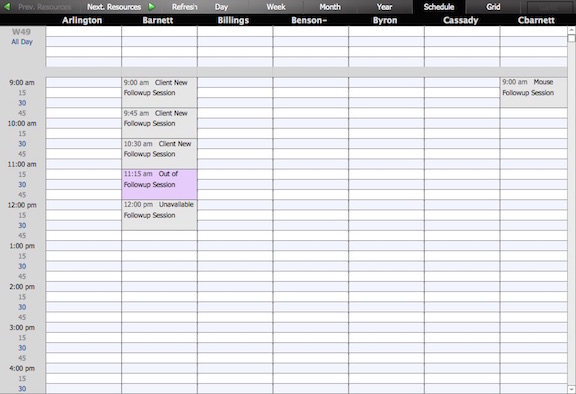Image resolution: width=576 pixels, height=394 pixels.
Task: Switch to the Day view
Action: click(221, 7)
